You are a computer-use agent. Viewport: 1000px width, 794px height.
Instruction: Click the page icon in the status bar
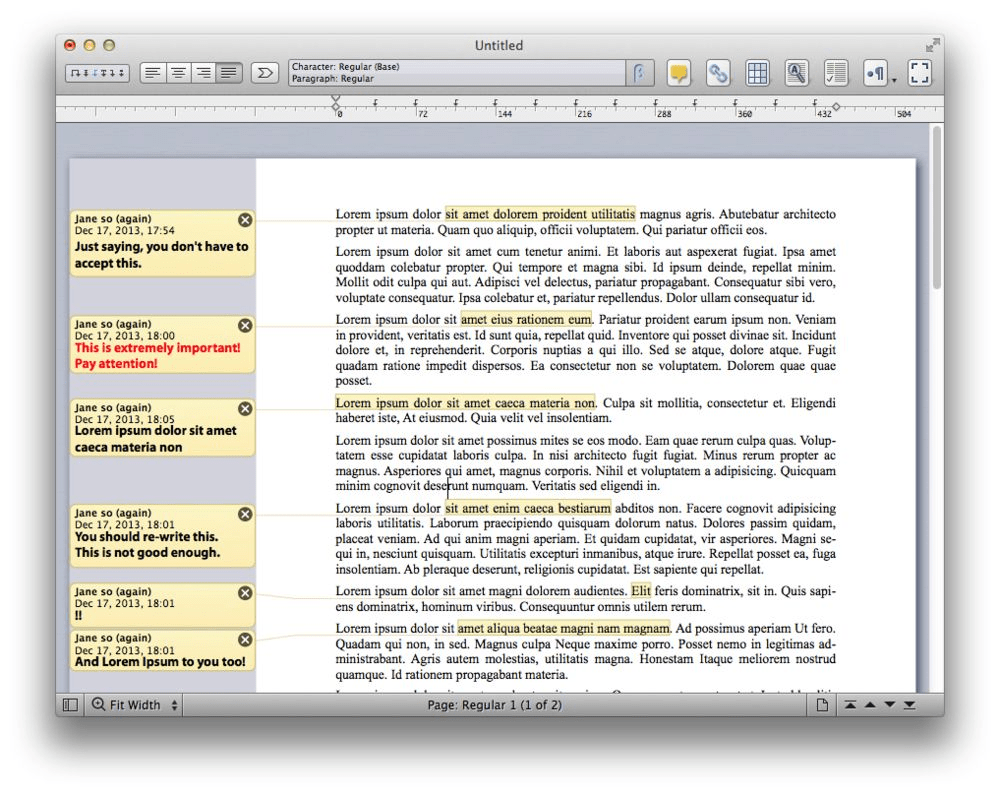[822, 705]
